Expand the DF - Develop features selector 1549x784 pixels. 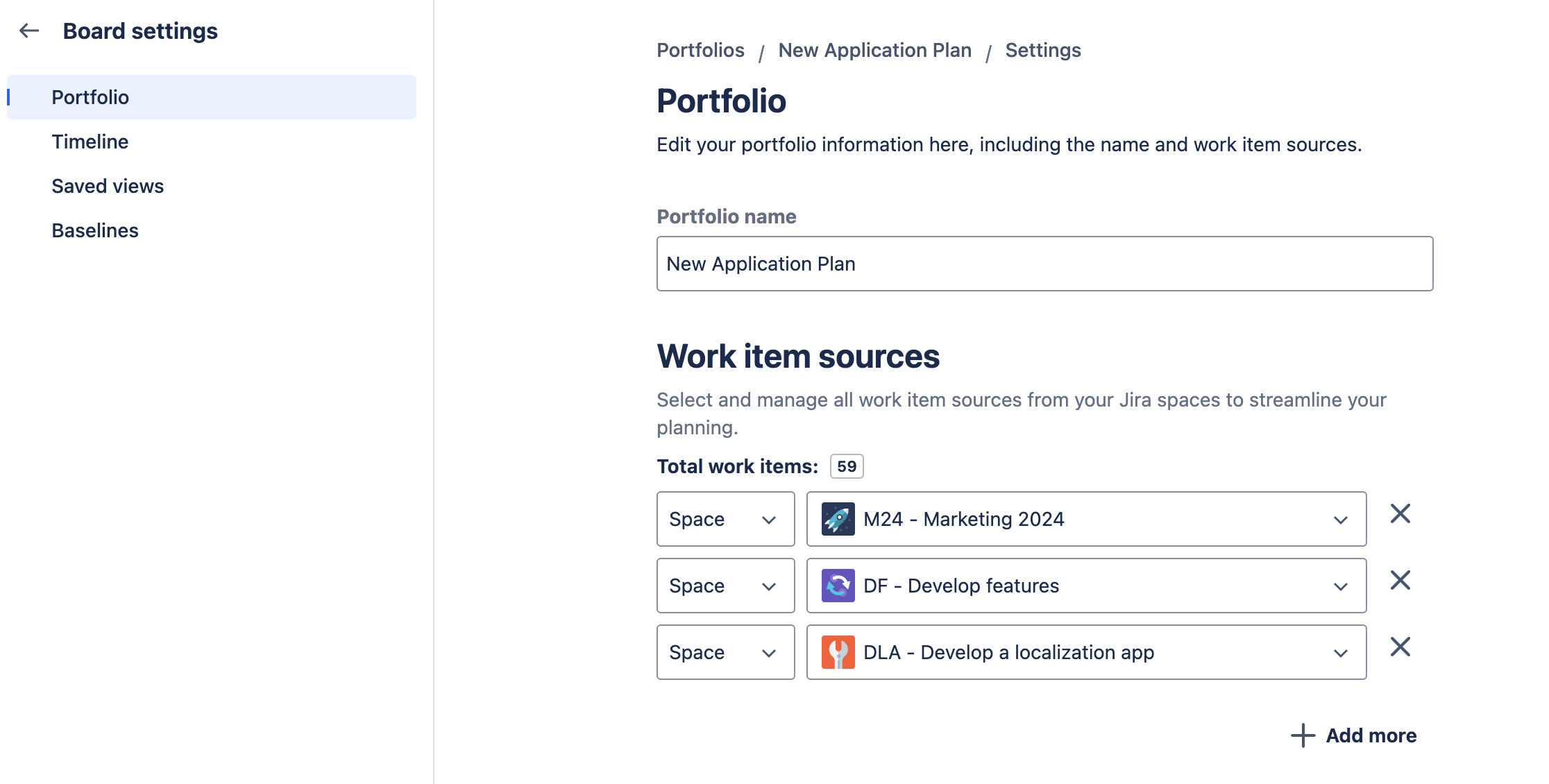tap(1340, 586)
